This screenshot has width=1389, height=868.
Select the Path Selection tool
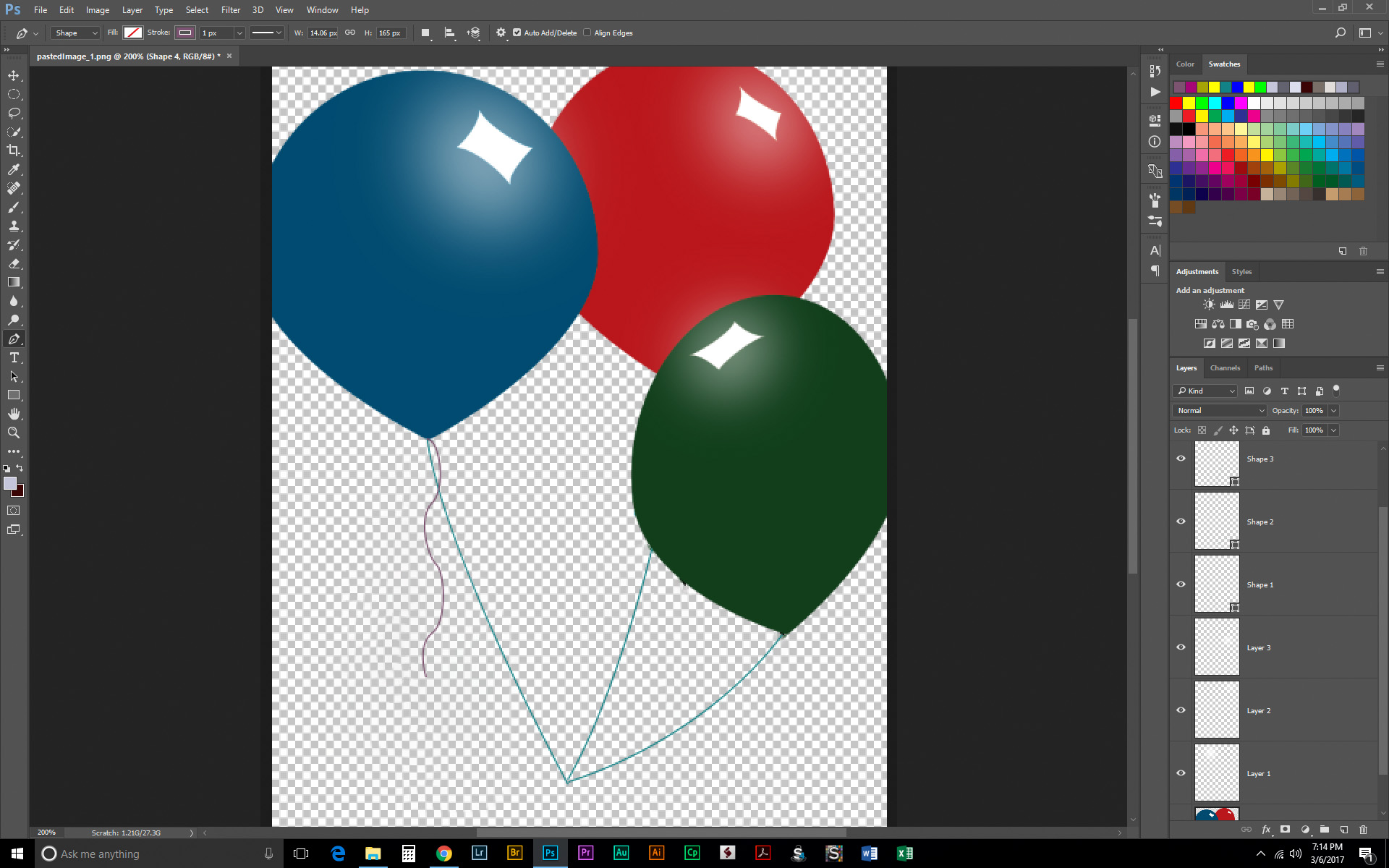(x=14, y=376)
